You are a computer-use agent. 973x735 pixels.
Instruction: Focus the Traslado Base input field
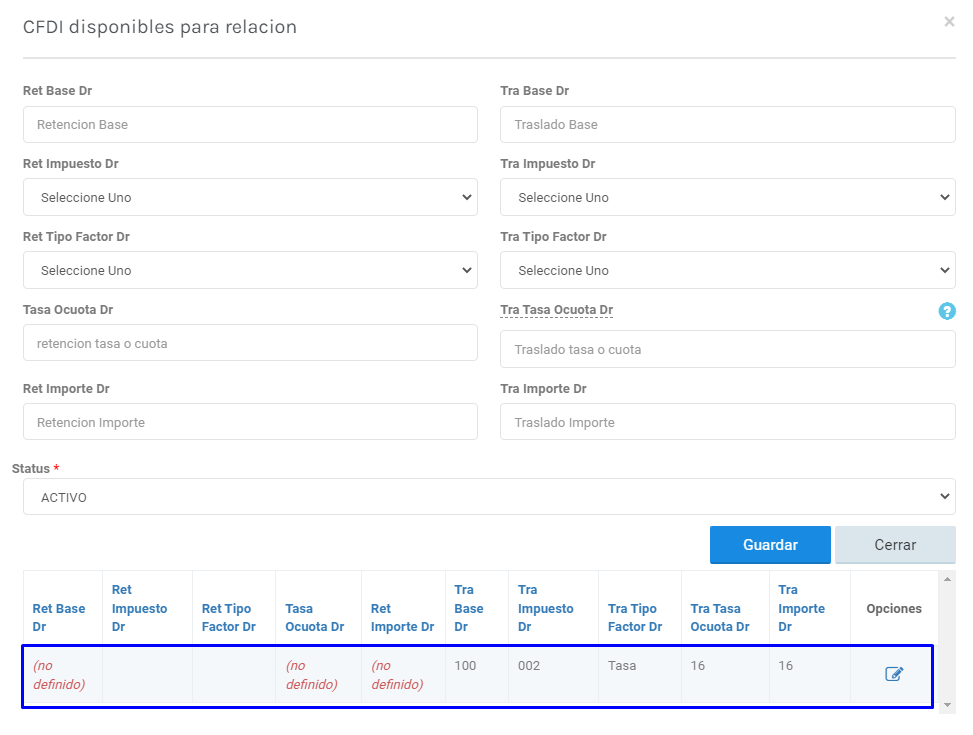tap(727, 125)
